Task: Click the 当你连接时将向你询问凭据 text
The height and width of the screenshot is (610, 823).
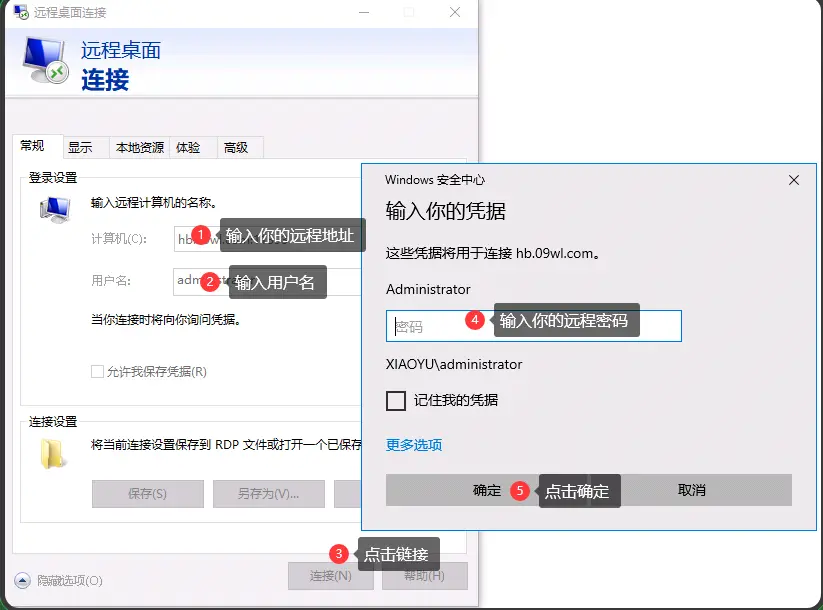Action: coord(166,319)
